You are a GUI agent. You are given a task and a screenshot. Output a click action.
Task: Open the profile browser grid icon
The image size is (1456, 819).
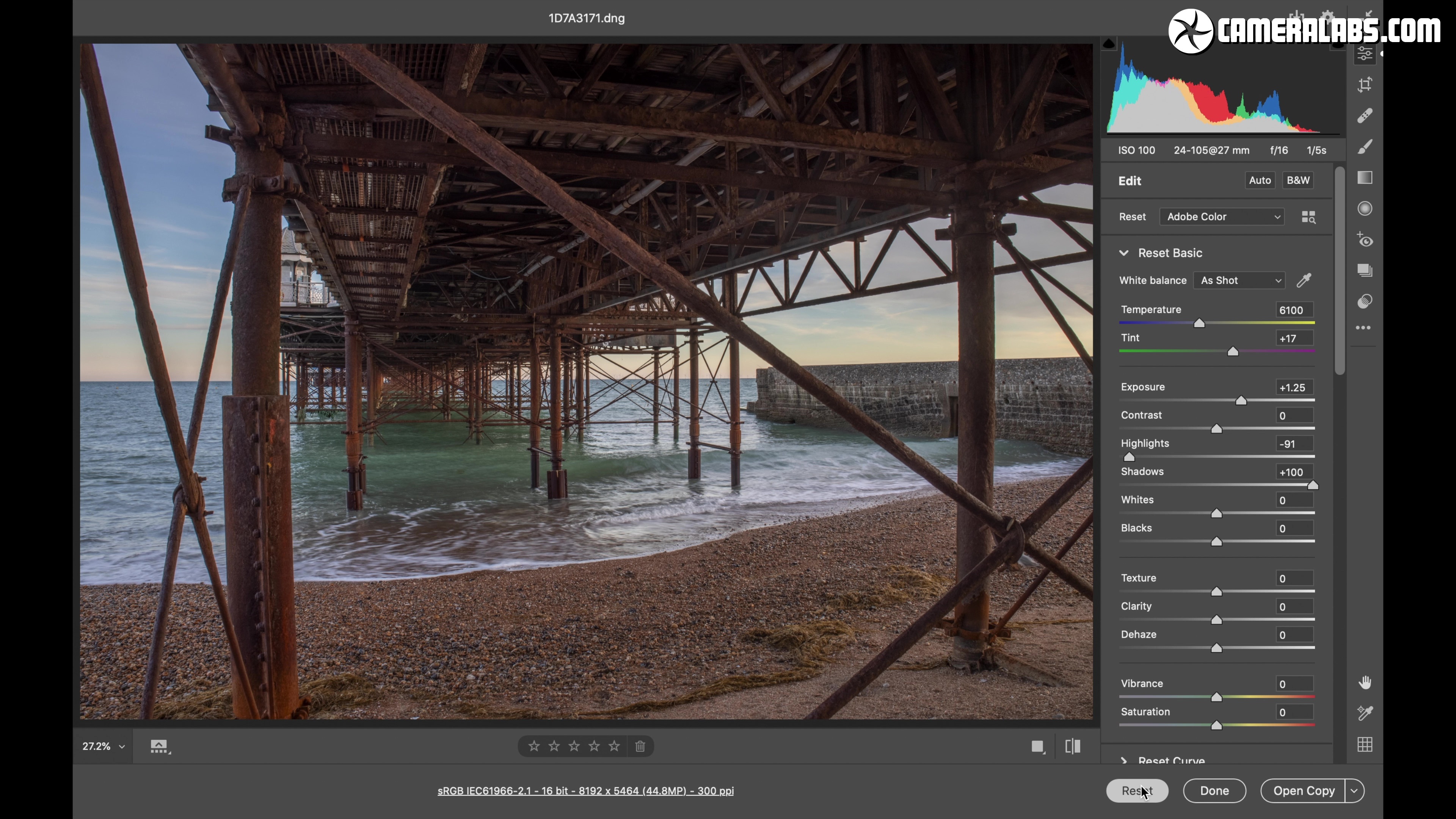pyautogui.click(x=1309, y=217)
